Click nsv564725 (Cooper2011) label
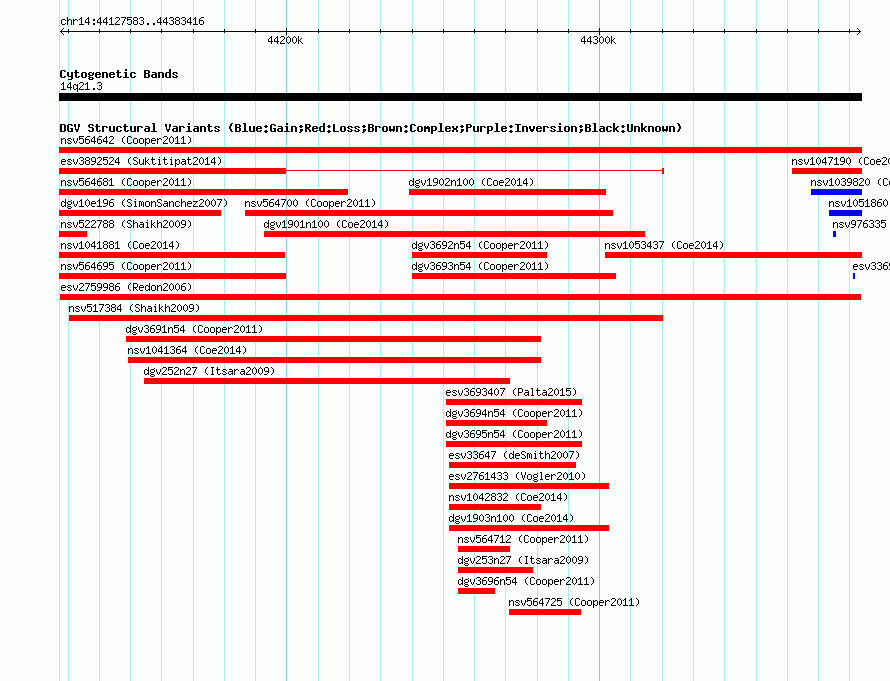The image size is (890, 681). (574, 602)
